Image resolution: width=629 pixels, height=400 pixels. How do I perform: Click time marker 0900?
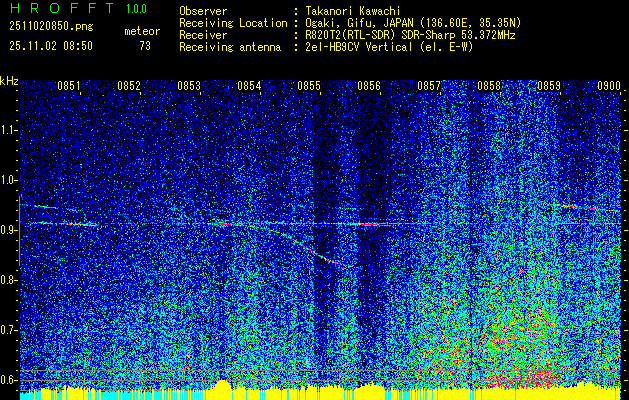pos(609,86)
